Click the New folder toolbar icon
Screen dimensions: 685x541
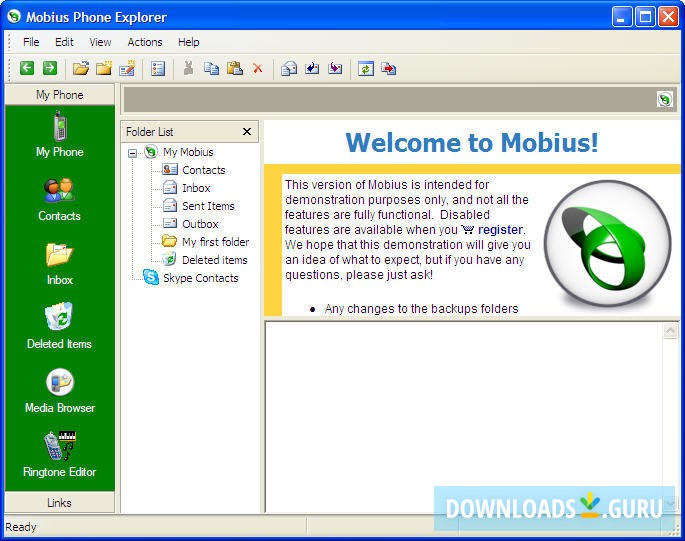pos(104,68)
